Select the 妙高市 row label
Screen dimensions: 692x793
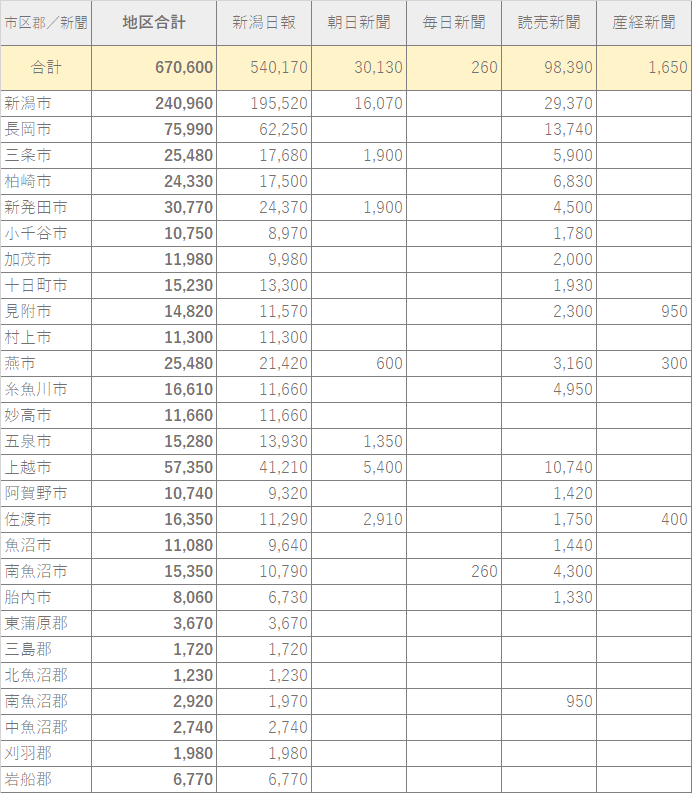coord(28,415)
